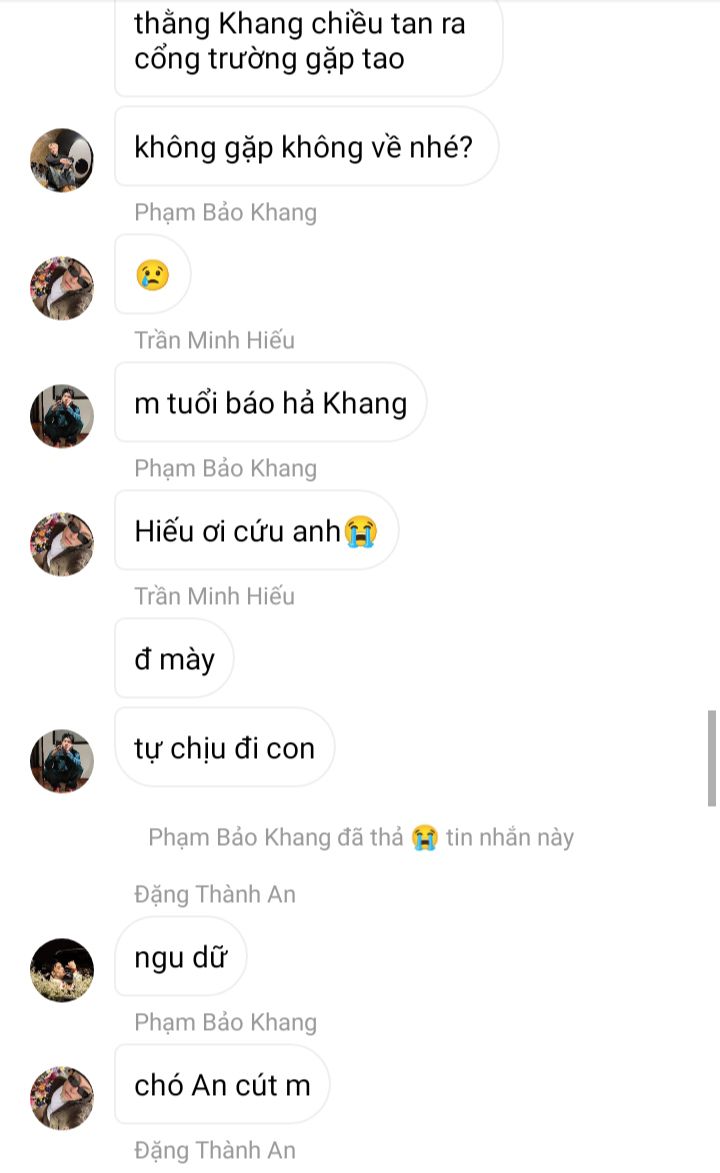Tap the 'tự chịu đi con' message
The height and width of the screenshot is (1173, 720).
pos(225,747)
